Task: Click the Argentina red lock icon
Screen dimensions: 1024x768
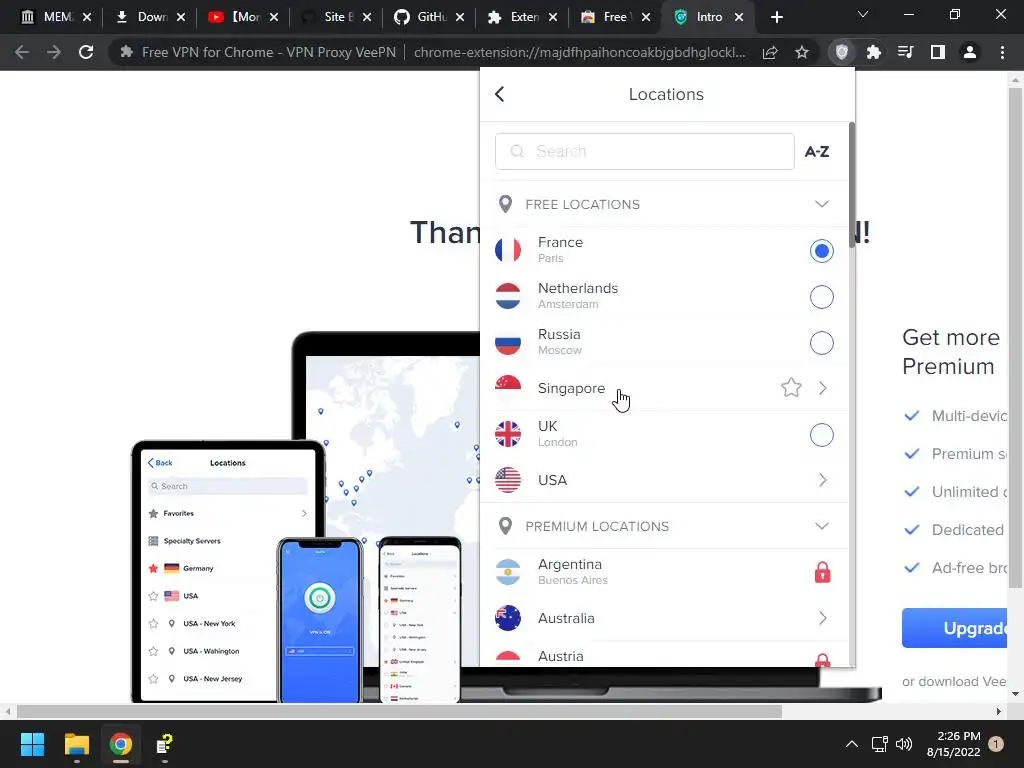Action: [x=822, y=572]
